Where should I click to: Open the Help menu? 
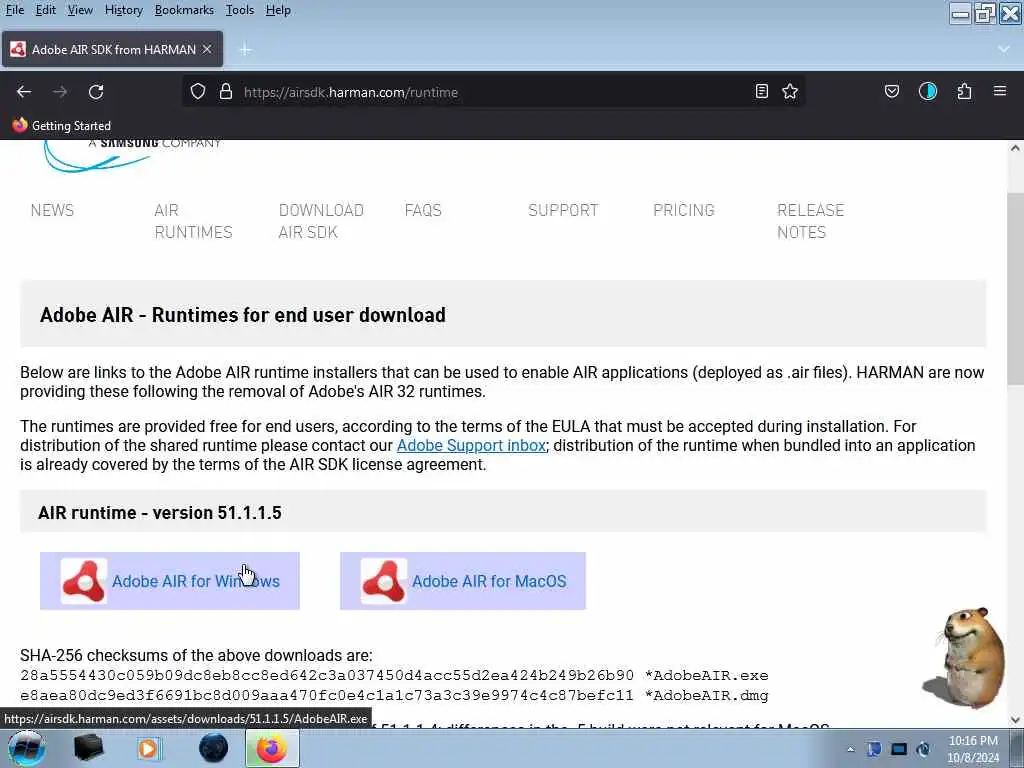click(278, 10)
